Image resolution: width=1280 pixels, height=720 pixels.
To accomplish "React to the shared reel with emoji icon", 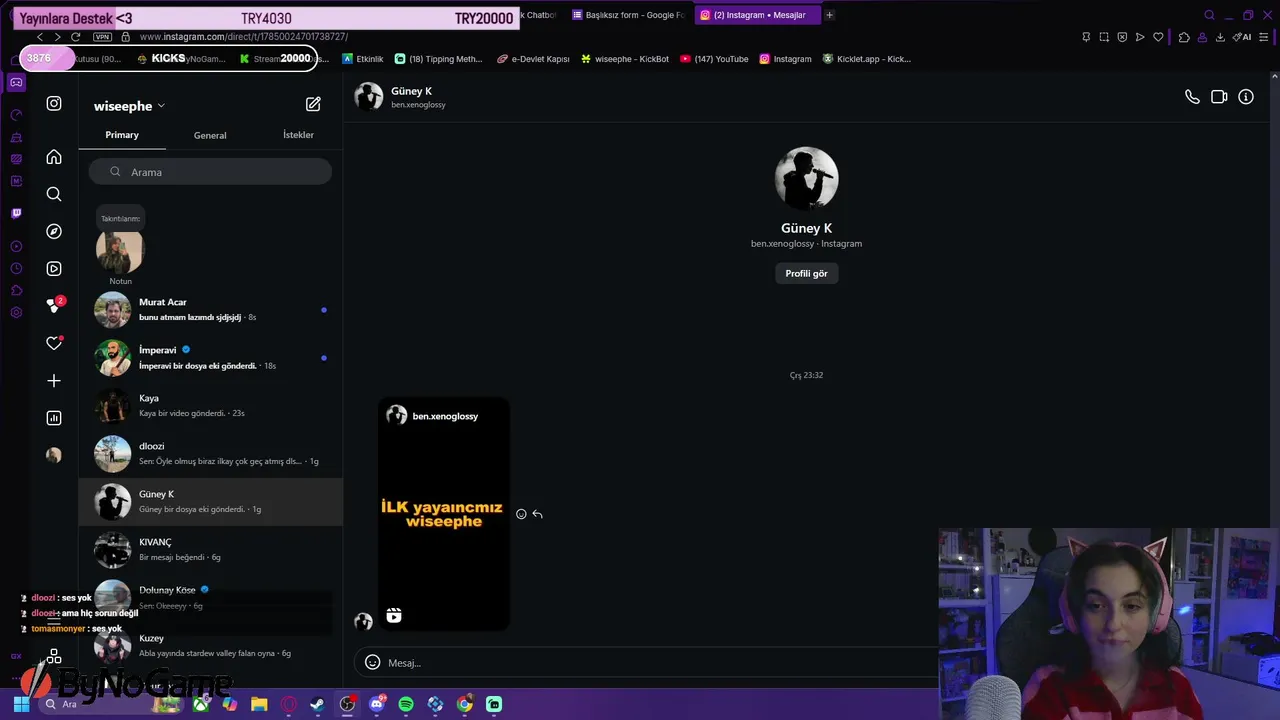I will pyautogui.click(x=521, y=514).
